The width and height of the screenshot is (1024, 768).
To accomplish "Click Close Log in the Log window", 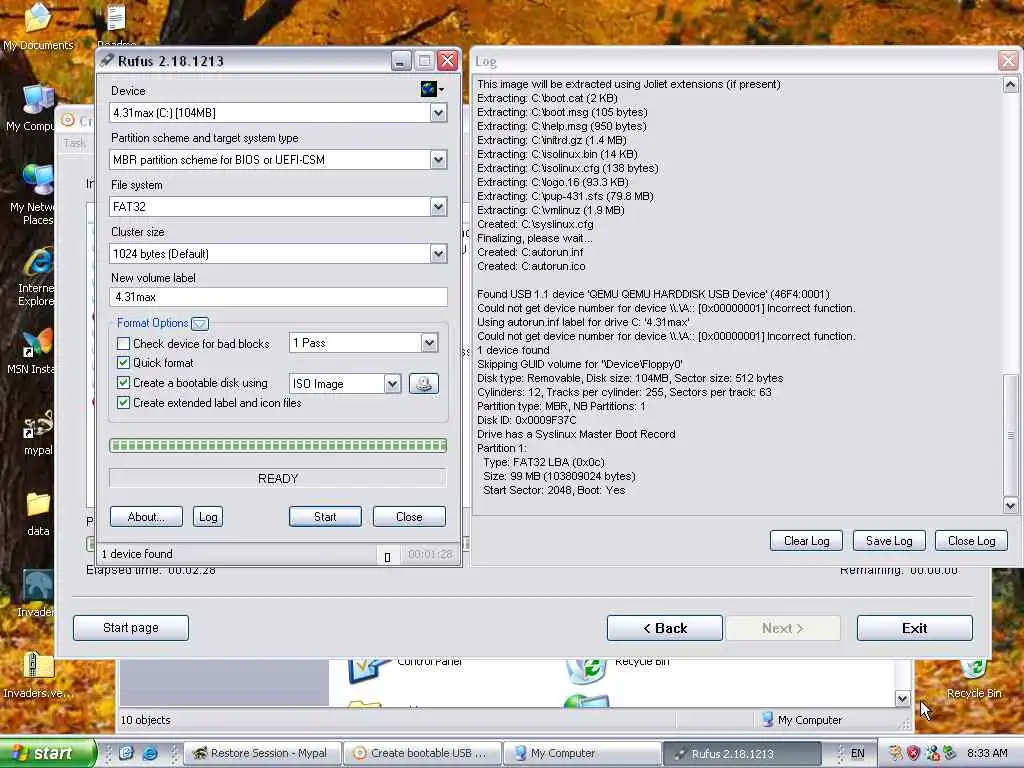I will click(x=972, y=541).
